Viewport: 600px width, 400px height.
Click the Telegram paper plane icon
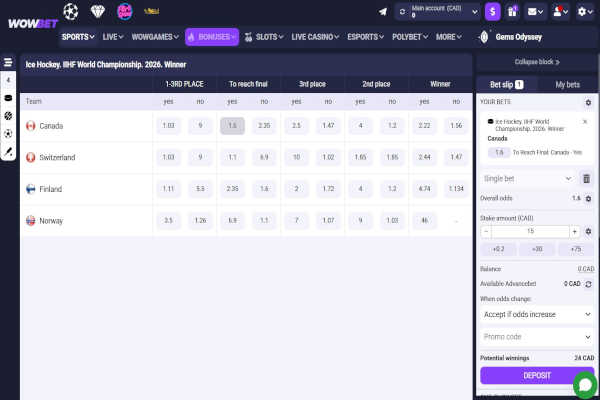pyautogui.click(x=383, y=12)
